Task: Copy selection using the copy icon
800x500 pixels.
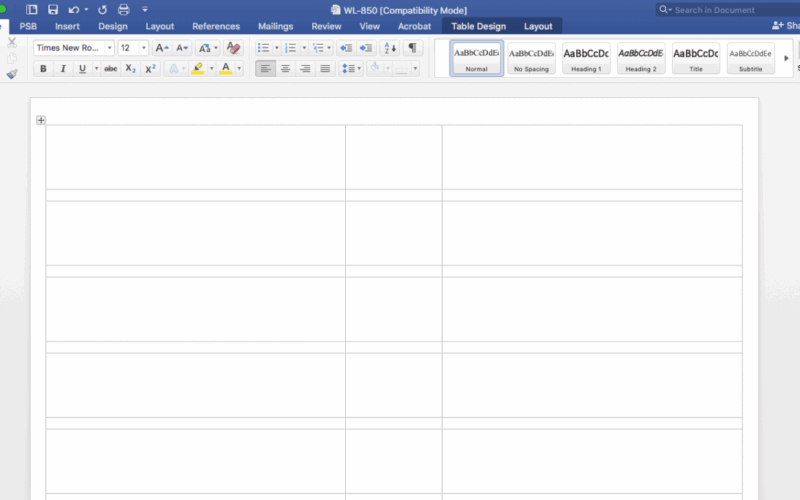Action: (x=12, y=58)
